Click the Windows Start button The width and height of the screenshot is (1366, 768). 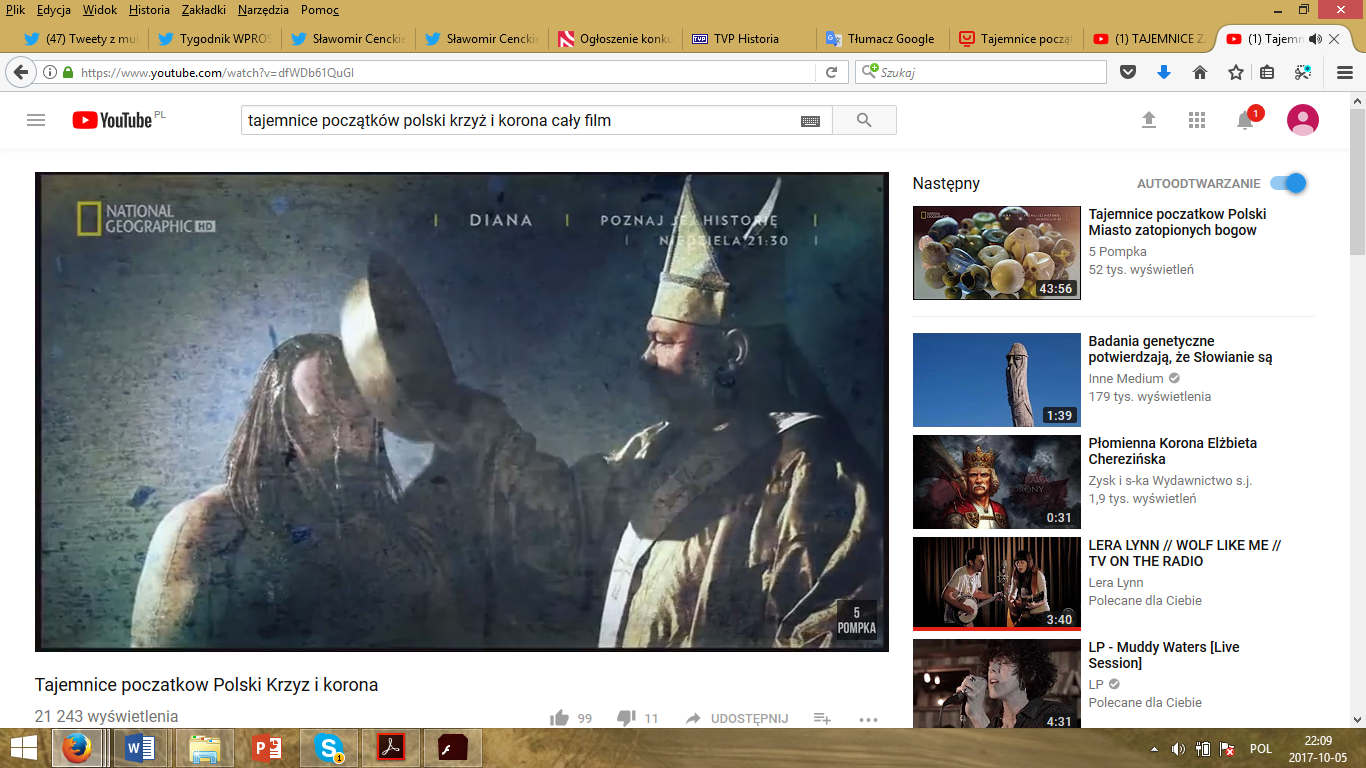[24, 748]
